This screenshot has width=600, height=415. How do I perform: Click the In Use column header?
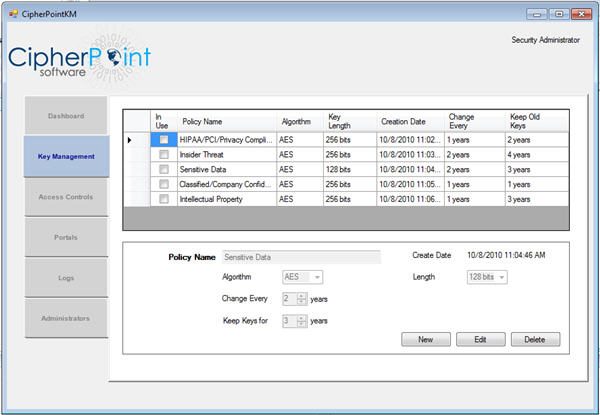tap(164, 122)
